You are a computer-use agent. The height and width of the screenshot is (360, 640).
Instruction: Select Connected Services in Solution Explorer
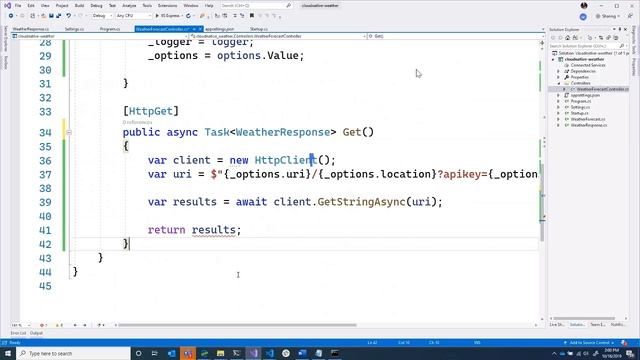click(588, 65)
